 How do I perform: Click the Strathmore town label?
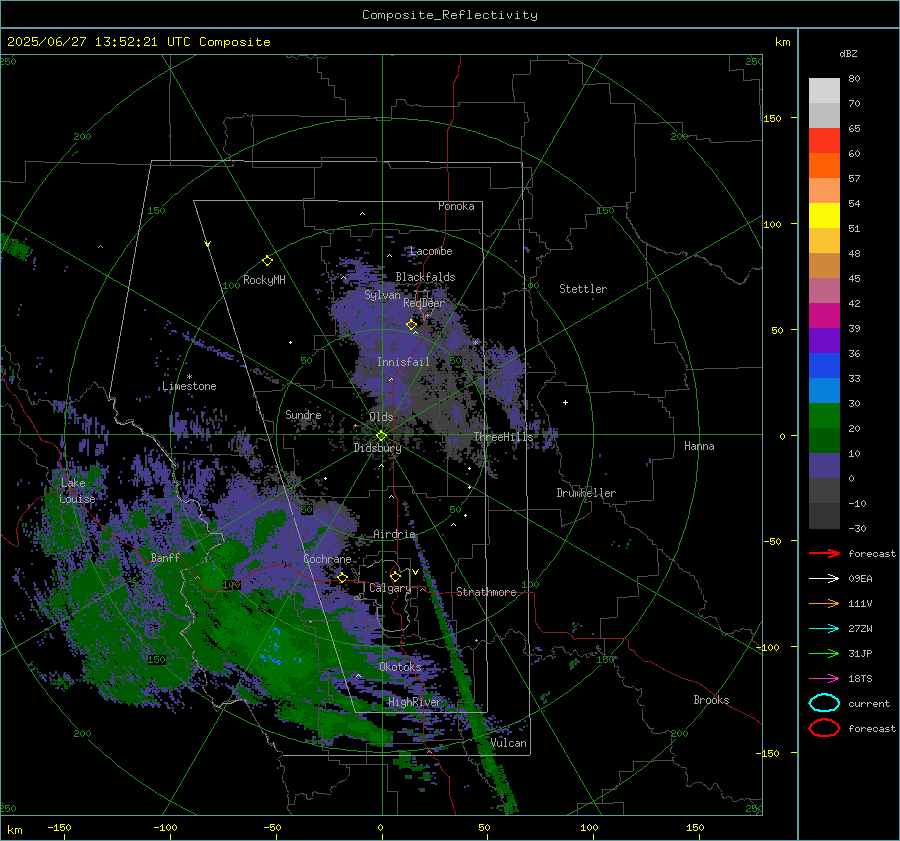[x=486, y=592]
